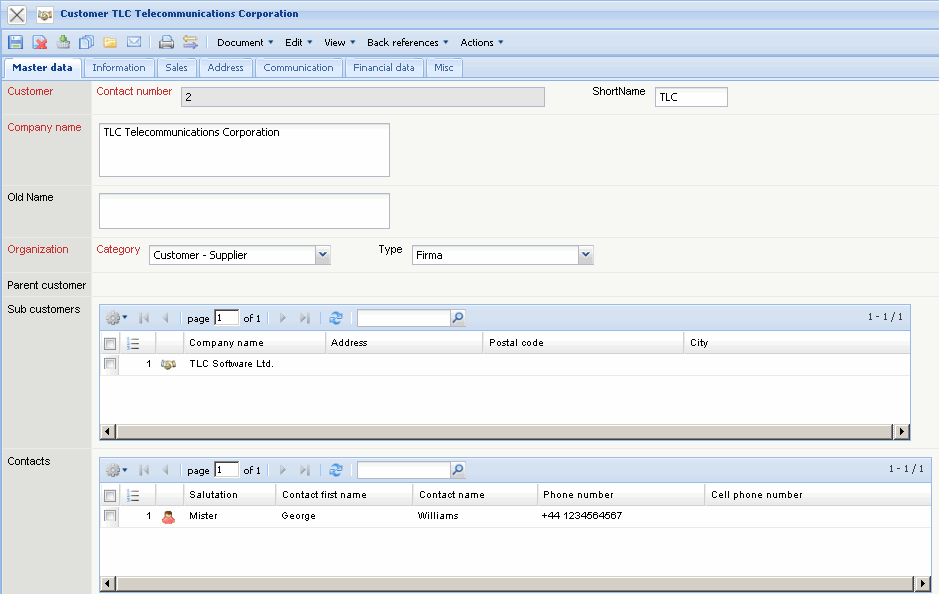Click the search magnifier in Contacts grid
Screen dimensions: 939x594
pyautogui.click(x=458, y=470)
